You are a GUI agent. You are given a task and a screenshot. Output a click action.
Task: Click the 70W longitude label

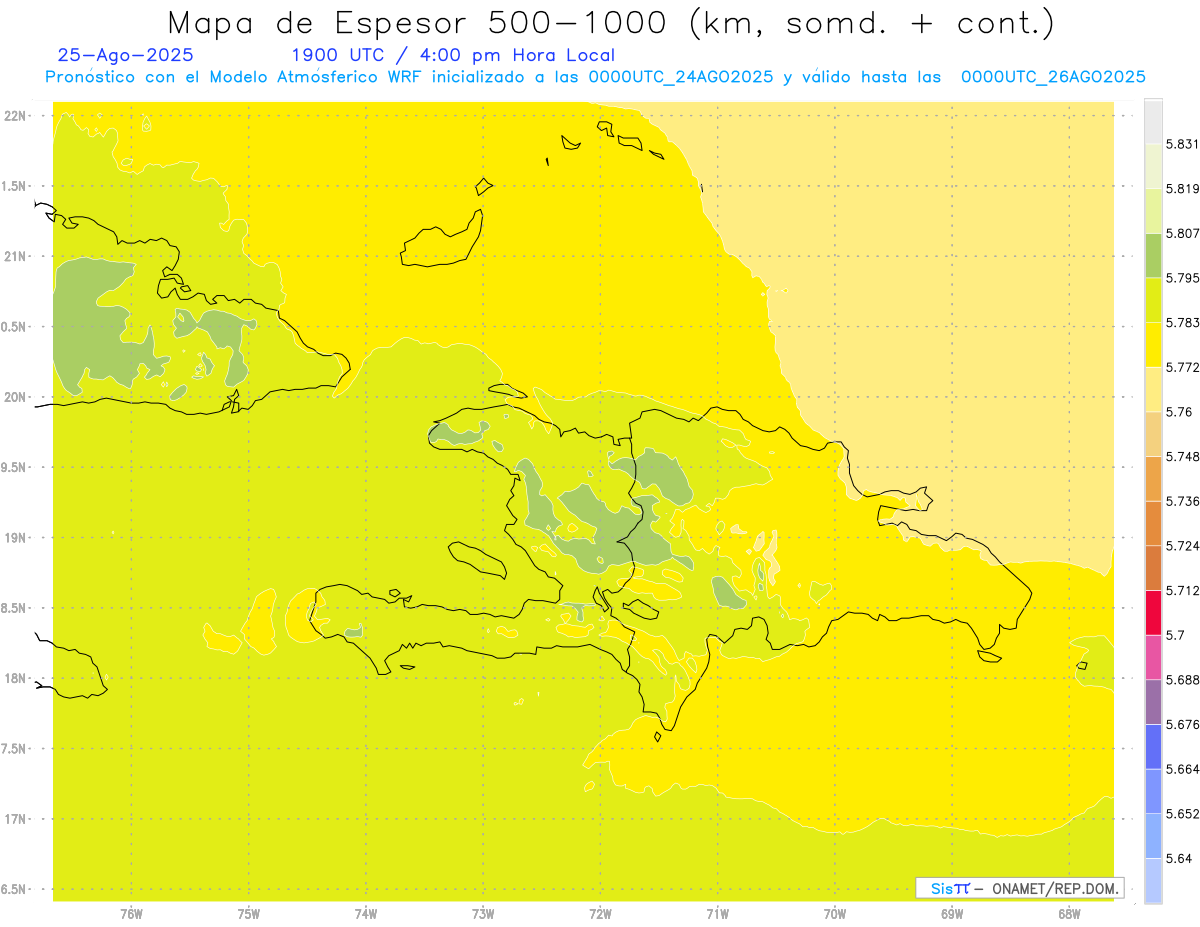click(834, 914)
